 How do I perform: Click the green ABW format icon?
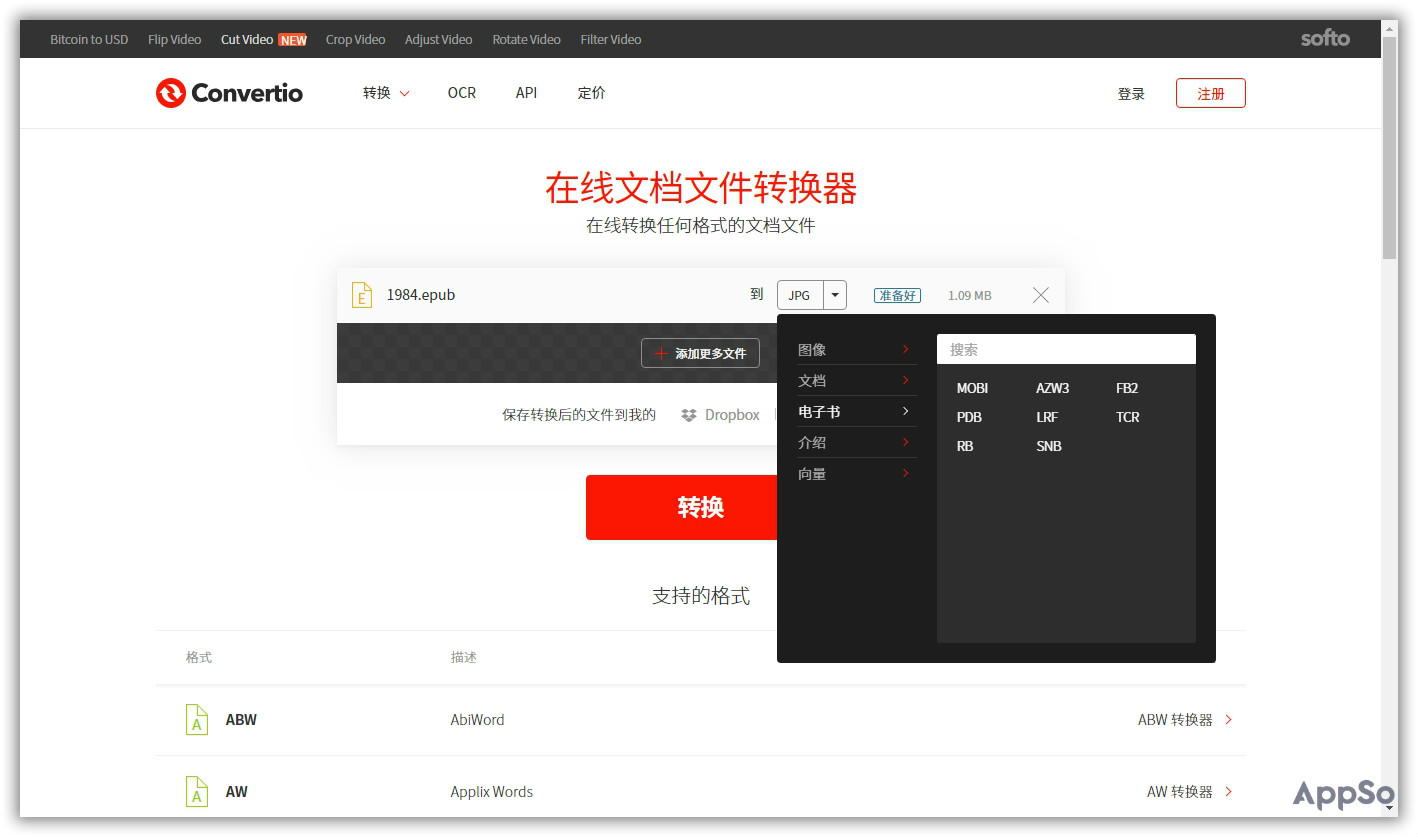(x=196, y=719)
